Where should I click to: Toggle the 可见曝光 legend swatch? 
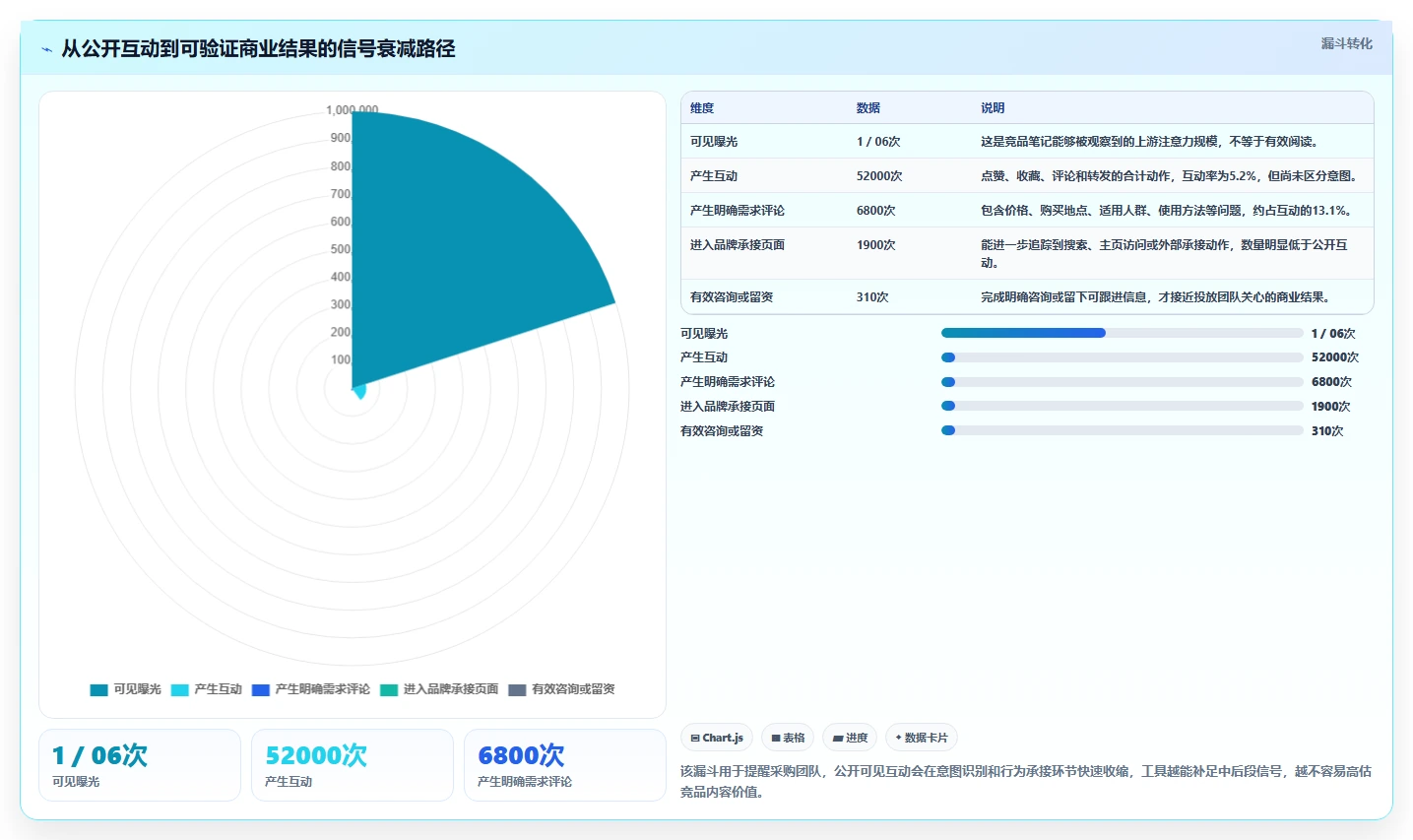pyautogui.click(x=98, y=689)
